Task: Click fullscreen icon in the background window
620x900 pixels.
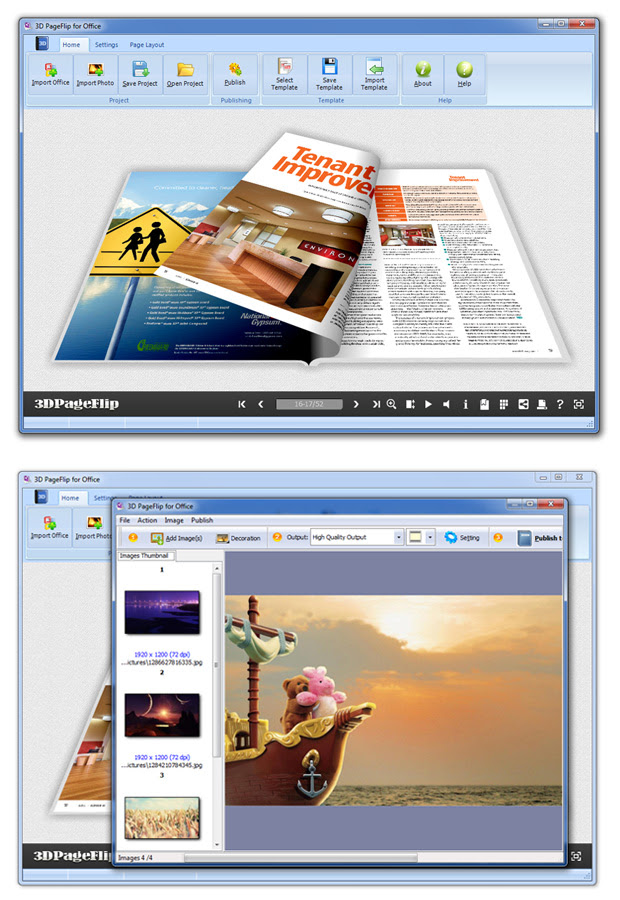Action: (576, 856)
